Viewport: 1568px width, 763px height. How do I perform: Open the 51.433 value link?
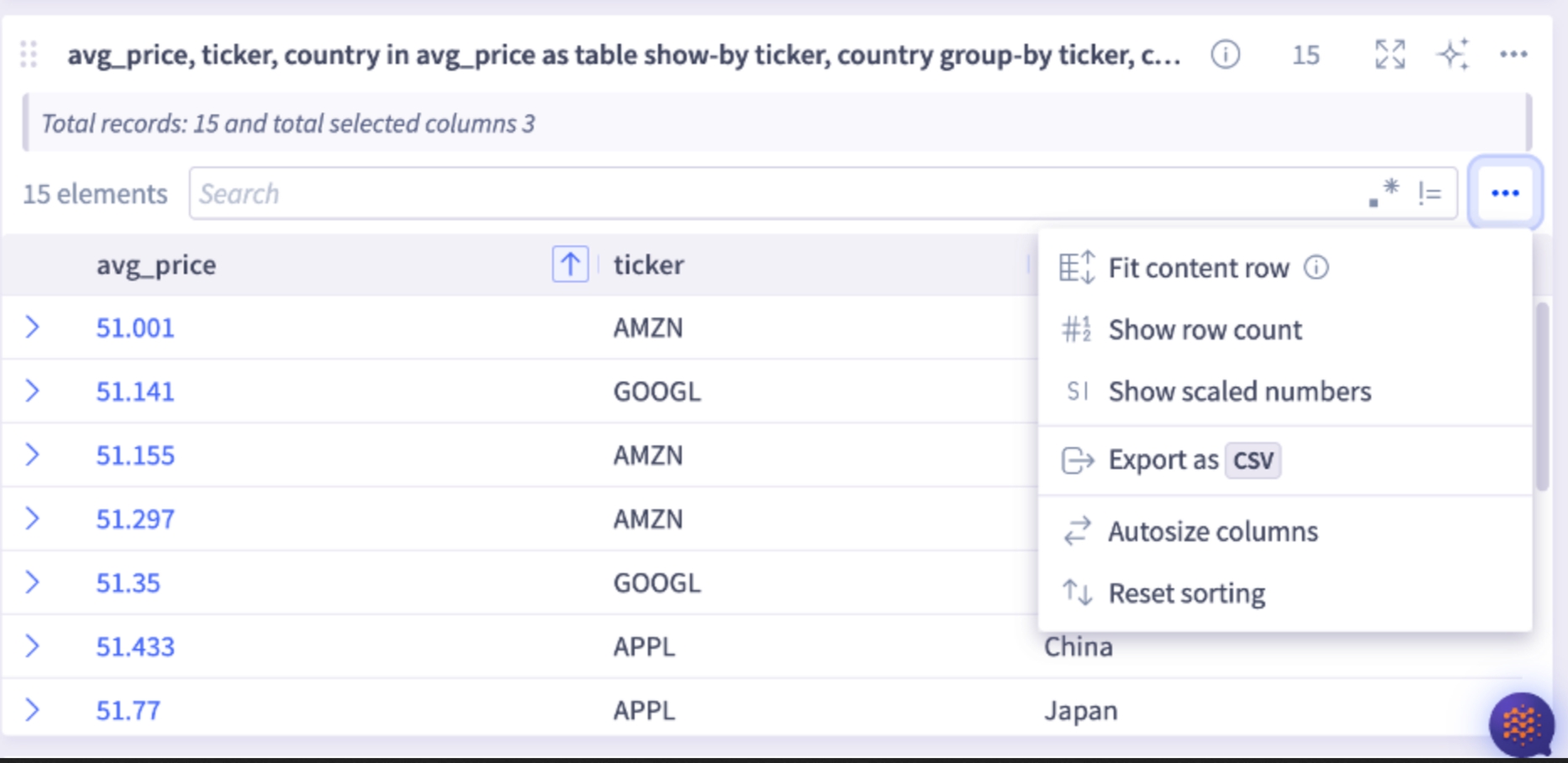point(135,646)
